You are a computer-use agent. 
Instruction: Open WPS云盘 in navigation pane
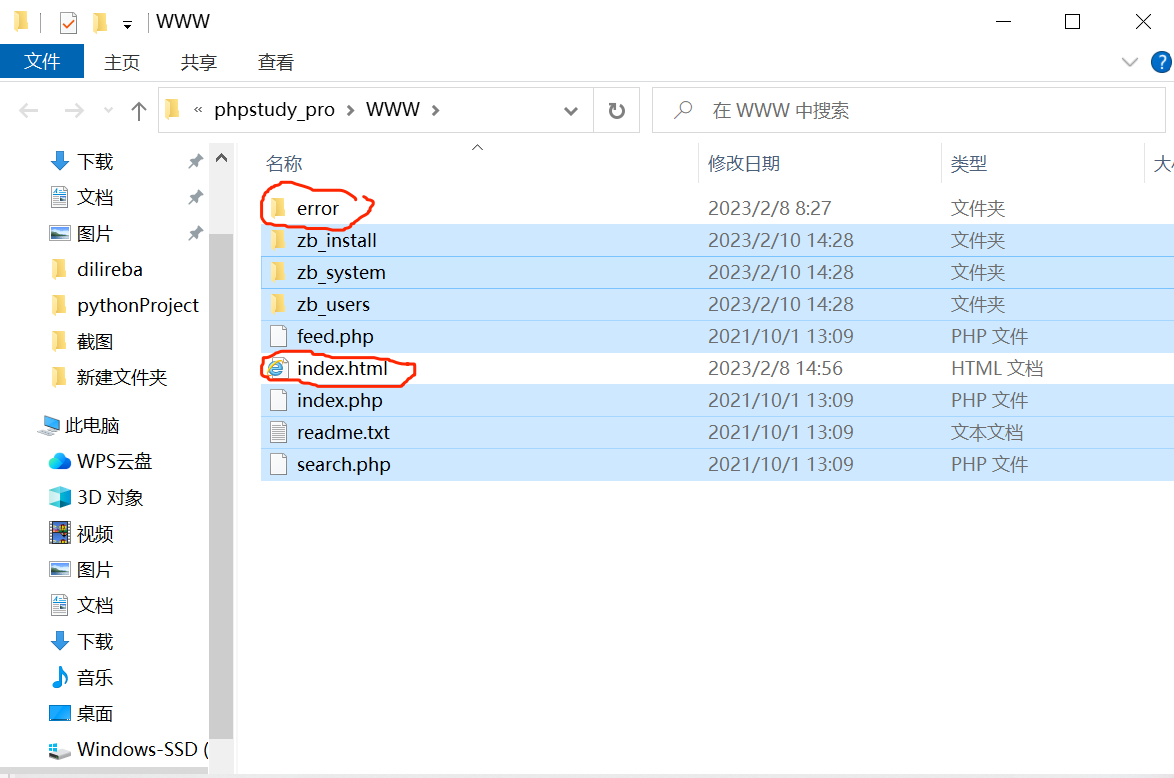[115, 461]
